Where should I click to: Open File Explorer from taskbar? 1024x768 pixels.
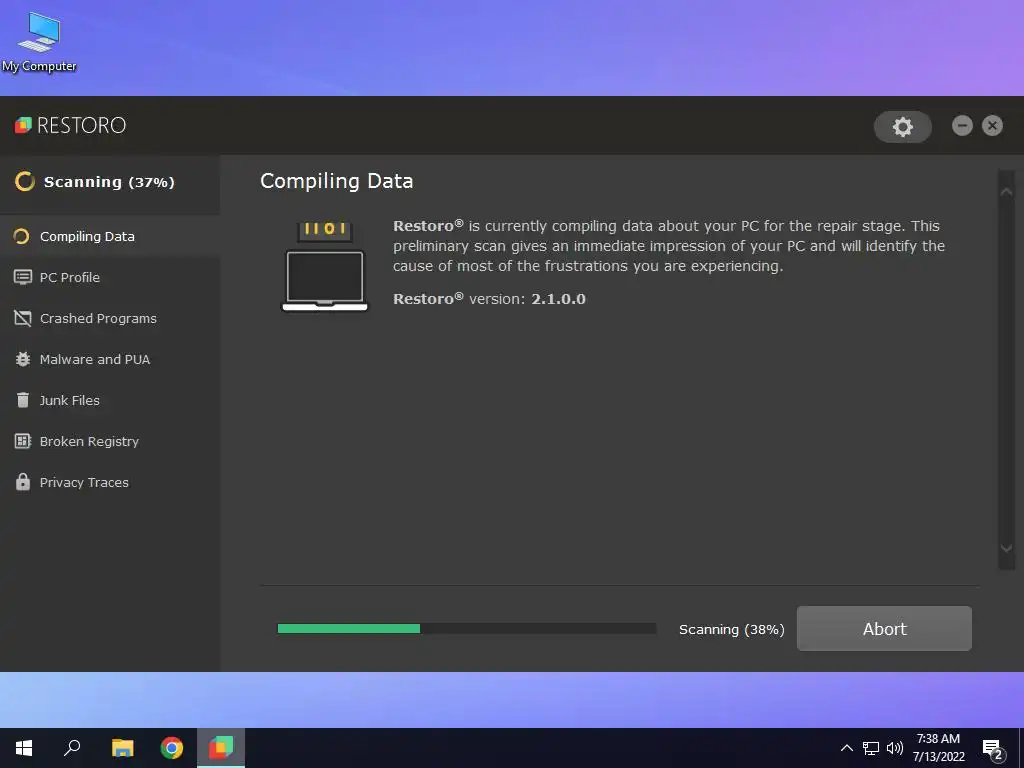coord(122,748)
